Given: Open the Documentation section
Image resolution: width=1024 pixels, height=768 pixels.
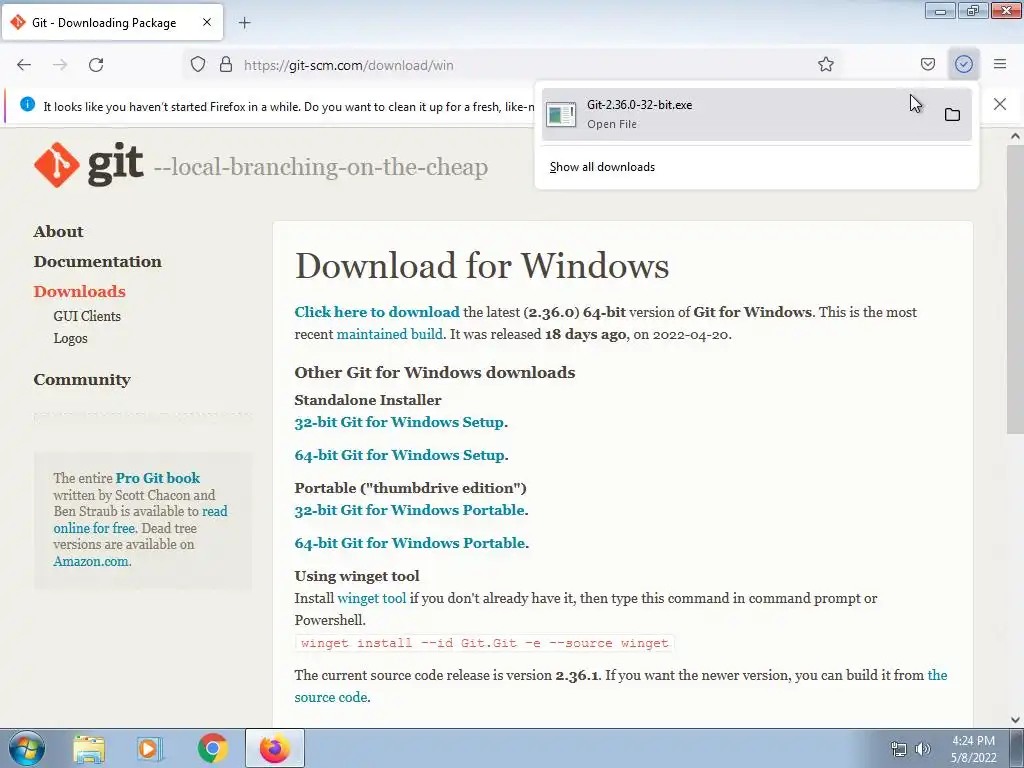Looking at the screenshot, I should (x=97, y=261).
